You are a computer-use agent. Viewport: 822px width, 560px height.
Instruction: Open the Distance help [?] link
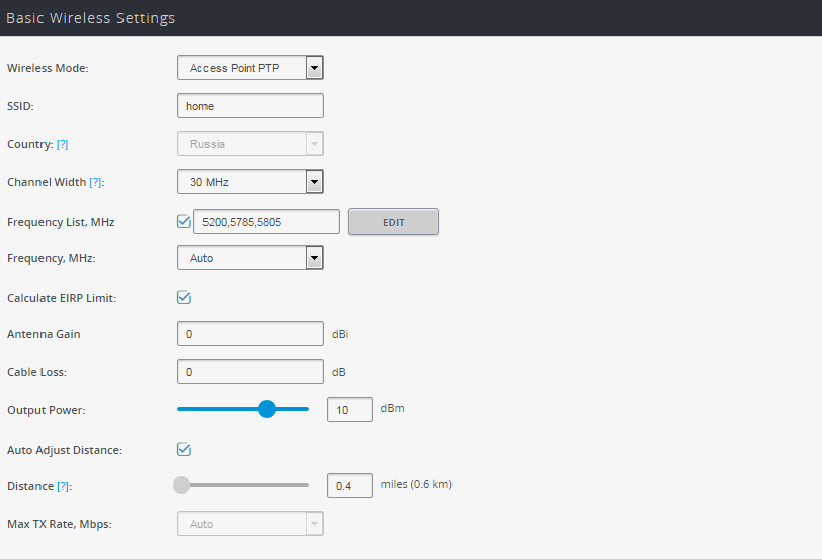pyautogui.click(x=63, y=486)
